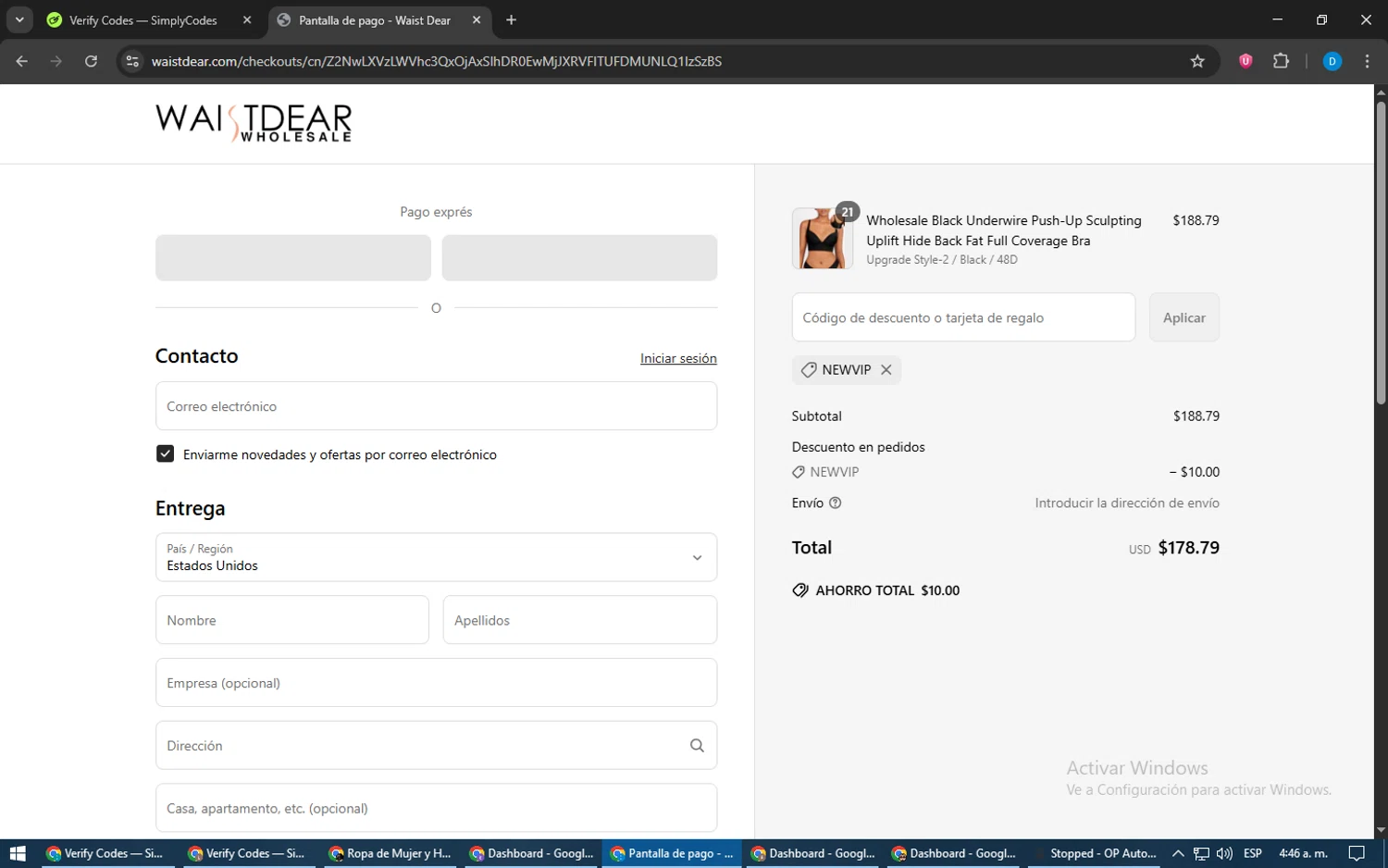This screenshot has width=1388, height=868.
Task: Click the product title Wholesale Black Underwire
Action: pyautogui.click(x=1004, y=230)
